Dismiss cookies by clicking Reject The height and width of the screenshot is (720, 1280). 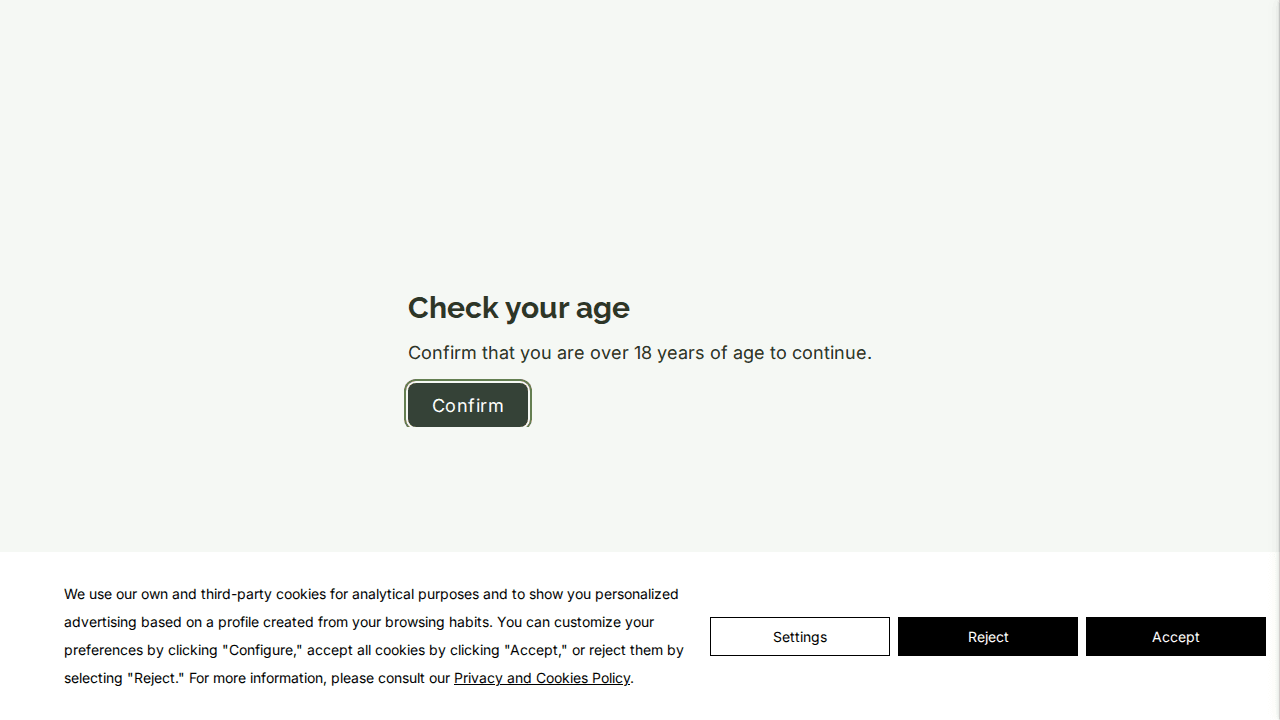pos(988,636)
